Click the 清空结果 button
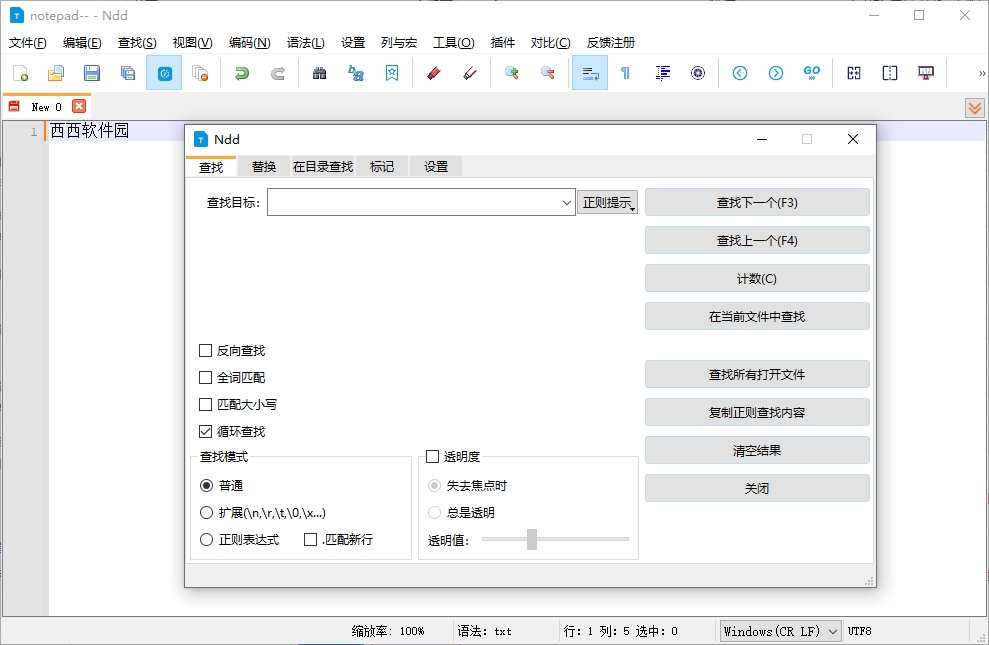Image resolution: width=989 pixels, height=645 pixels. pos(757,451)
